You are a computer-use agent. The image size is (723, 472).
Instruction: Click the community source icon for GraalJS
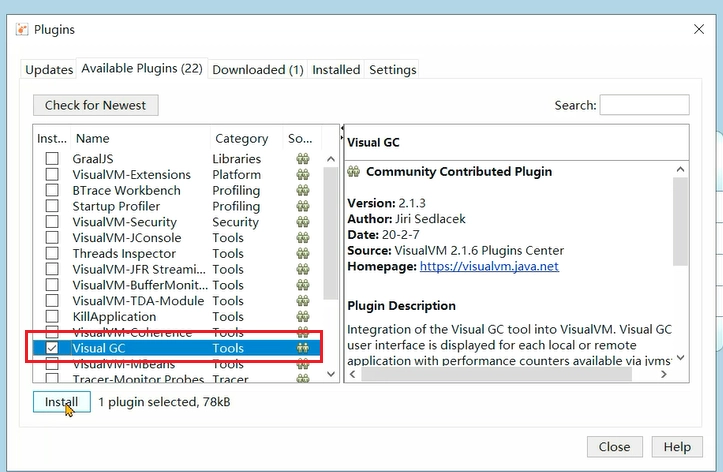click(303, 159)
